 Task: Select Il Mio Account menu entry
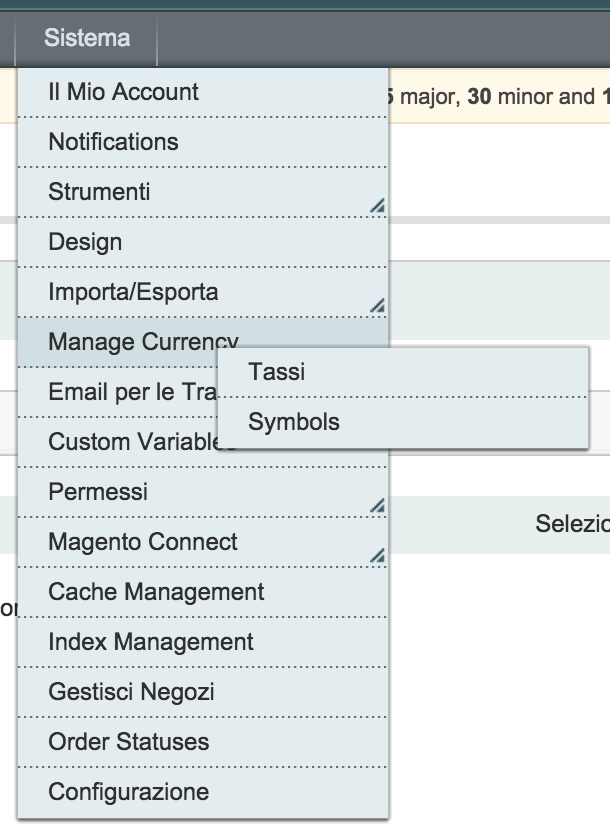pyautogui.click(x=123, y=92)
